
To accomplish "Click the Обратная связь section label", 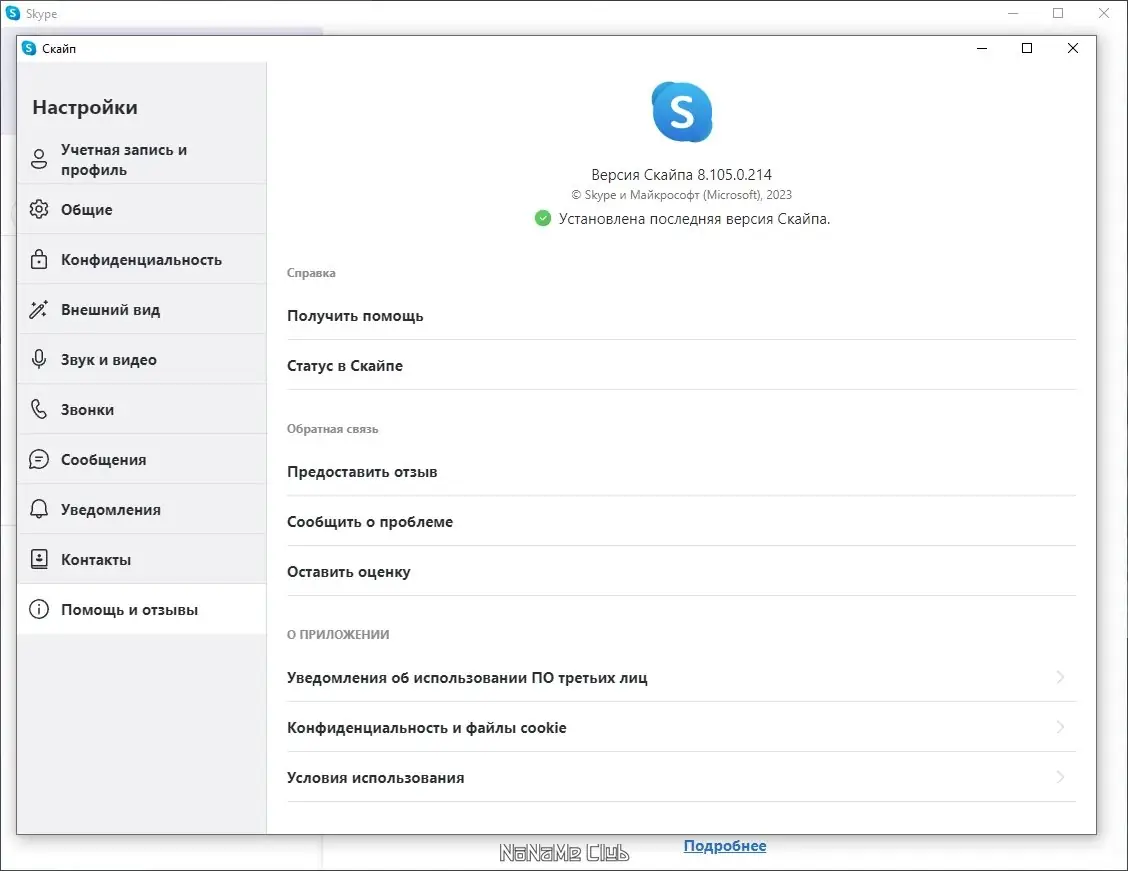I will point(332,429).
